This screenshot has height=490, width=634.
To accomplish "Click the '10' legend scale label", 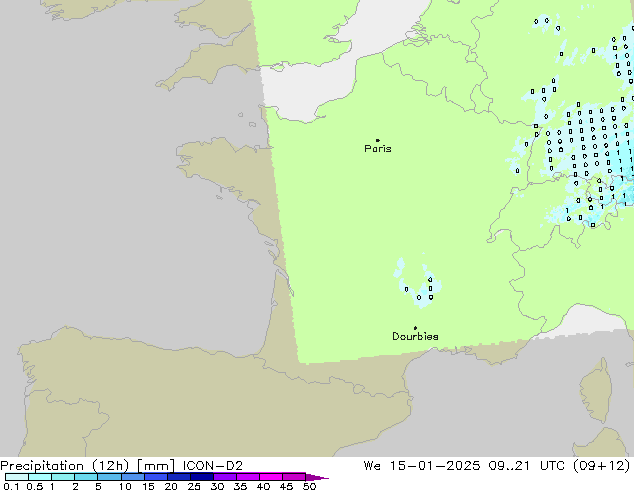I will click(x=125, y=486).
